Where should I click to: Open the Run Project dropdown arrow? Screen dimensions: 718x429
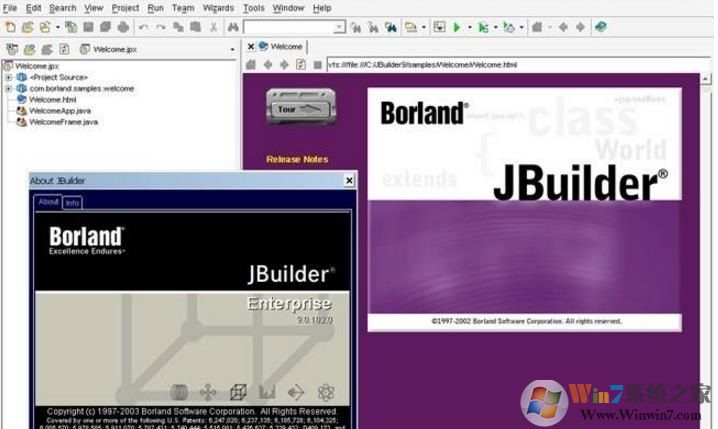(x=470, y=27)
